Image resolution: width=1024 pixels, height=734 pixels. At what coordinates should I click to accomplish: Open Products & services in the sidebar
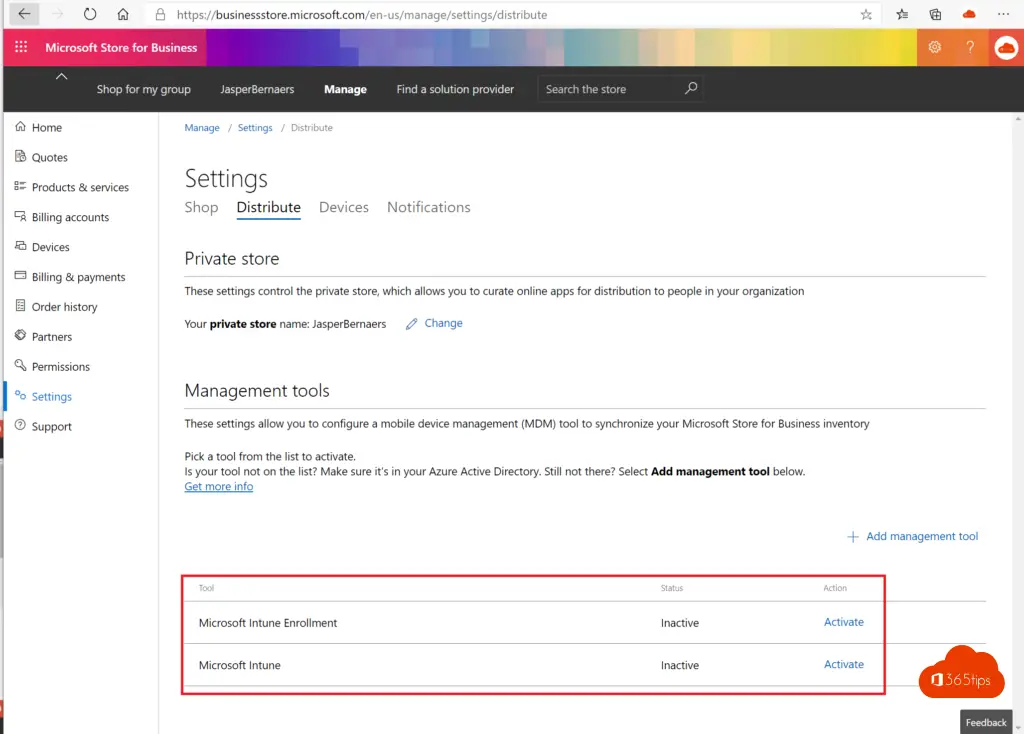pos(80,187)
